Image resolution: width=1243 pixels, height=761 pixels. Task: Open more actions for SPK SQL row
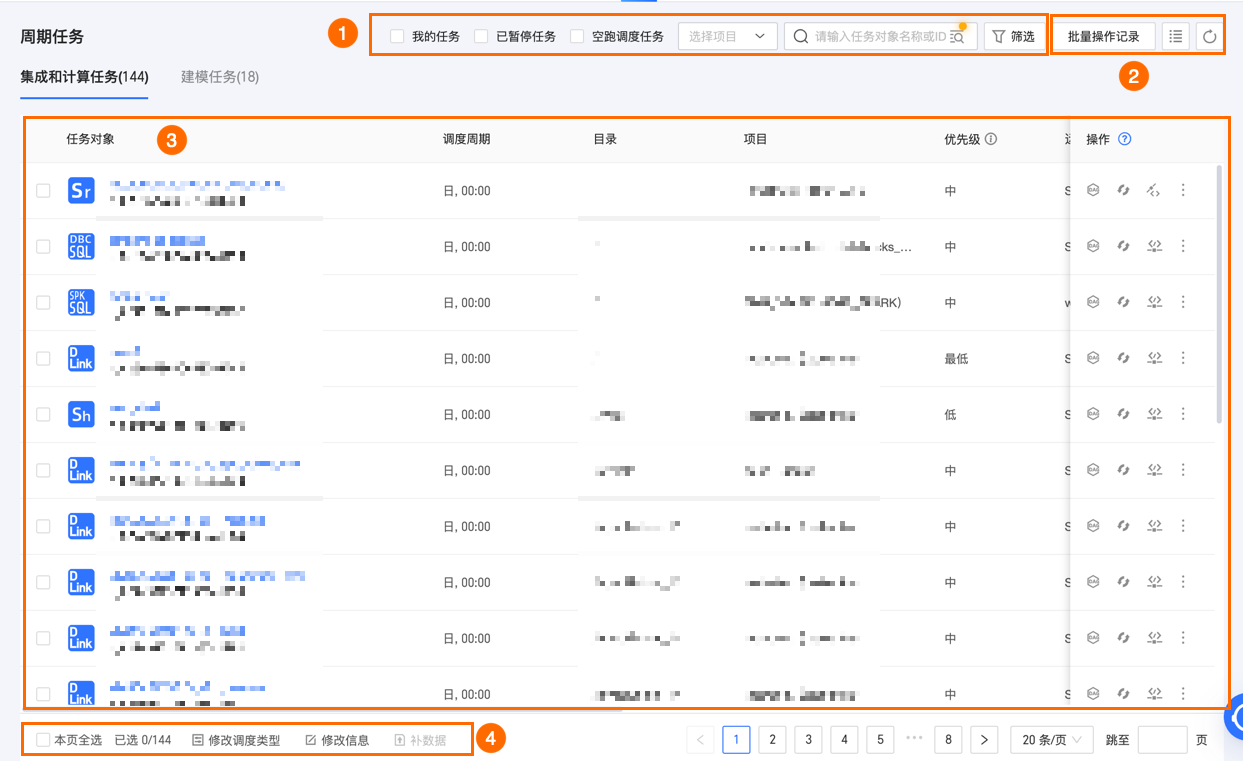point(1183,302)
